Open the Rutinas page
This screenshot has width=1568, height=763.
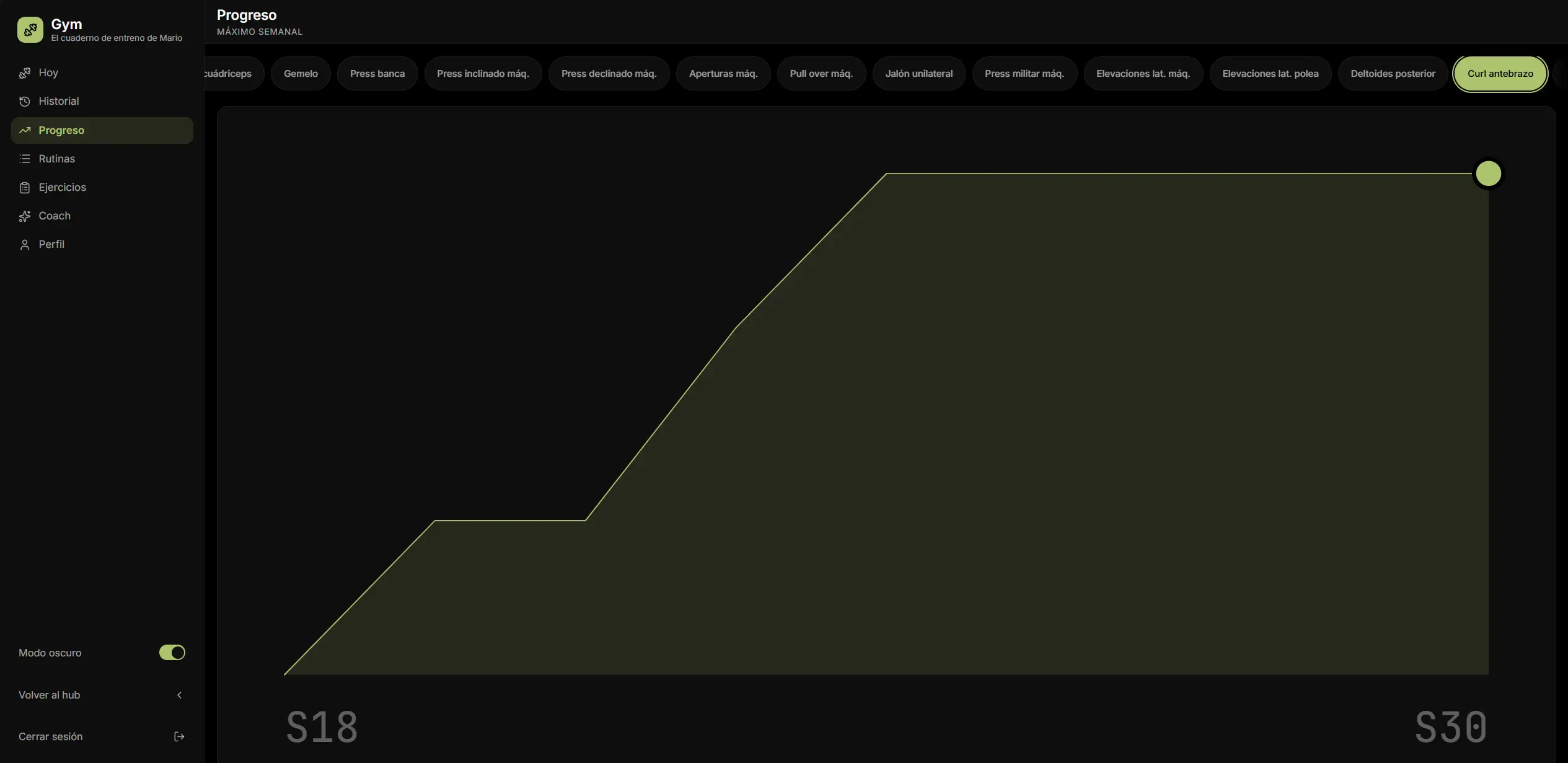(102, 159)
